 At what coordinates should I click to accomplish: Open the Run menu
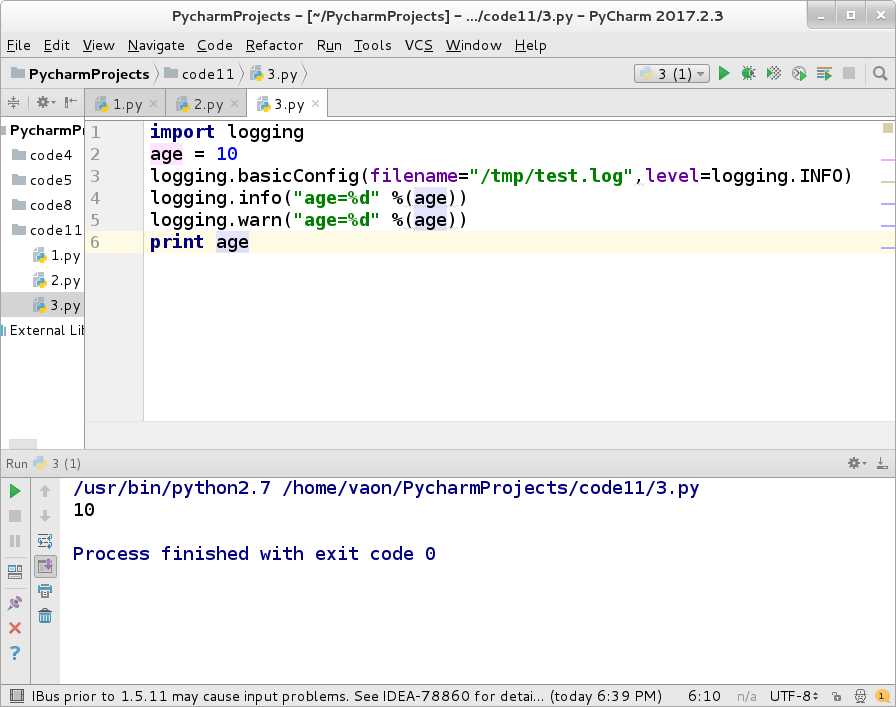point(329,45)
